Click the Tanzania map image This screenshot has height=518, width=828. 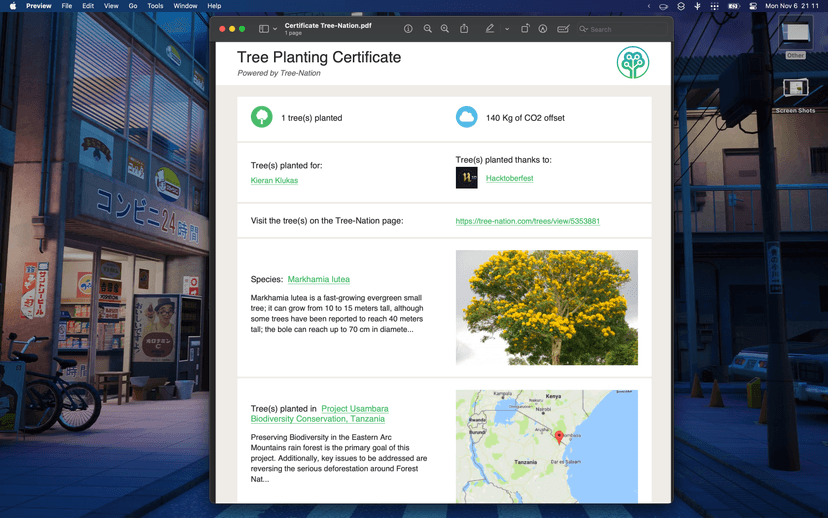(547, 446)
